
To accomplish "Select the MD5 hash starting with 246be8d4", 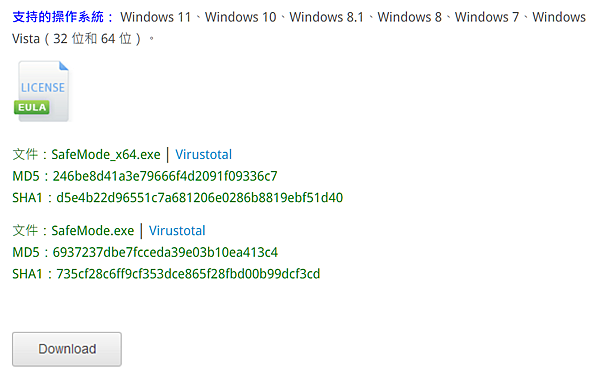I will point(165,176).
